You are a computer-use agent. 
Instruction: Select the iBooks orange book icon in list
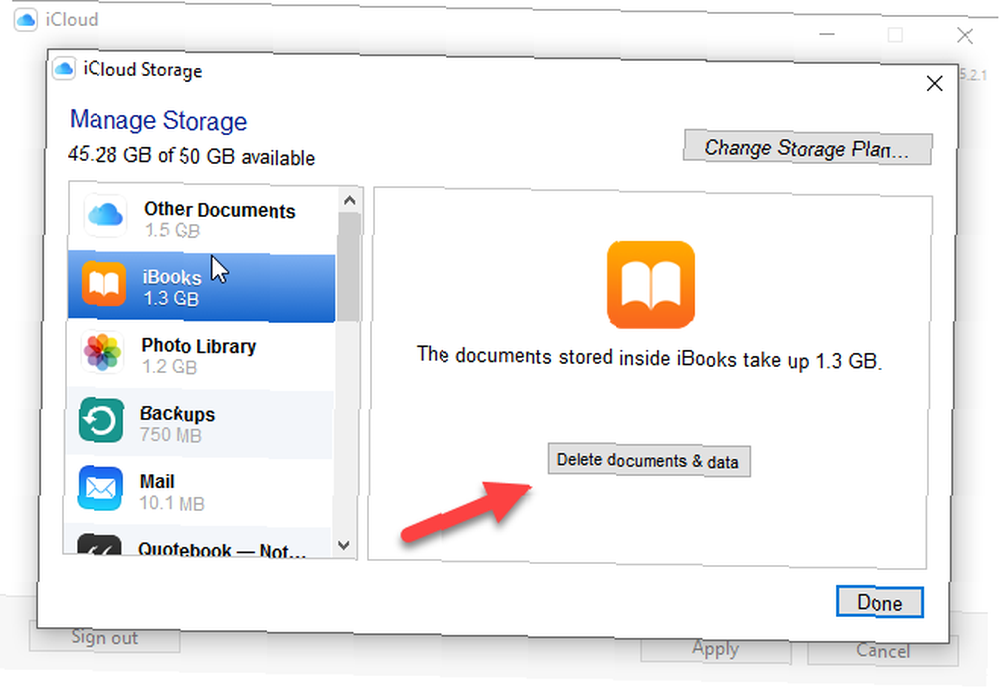104,284
